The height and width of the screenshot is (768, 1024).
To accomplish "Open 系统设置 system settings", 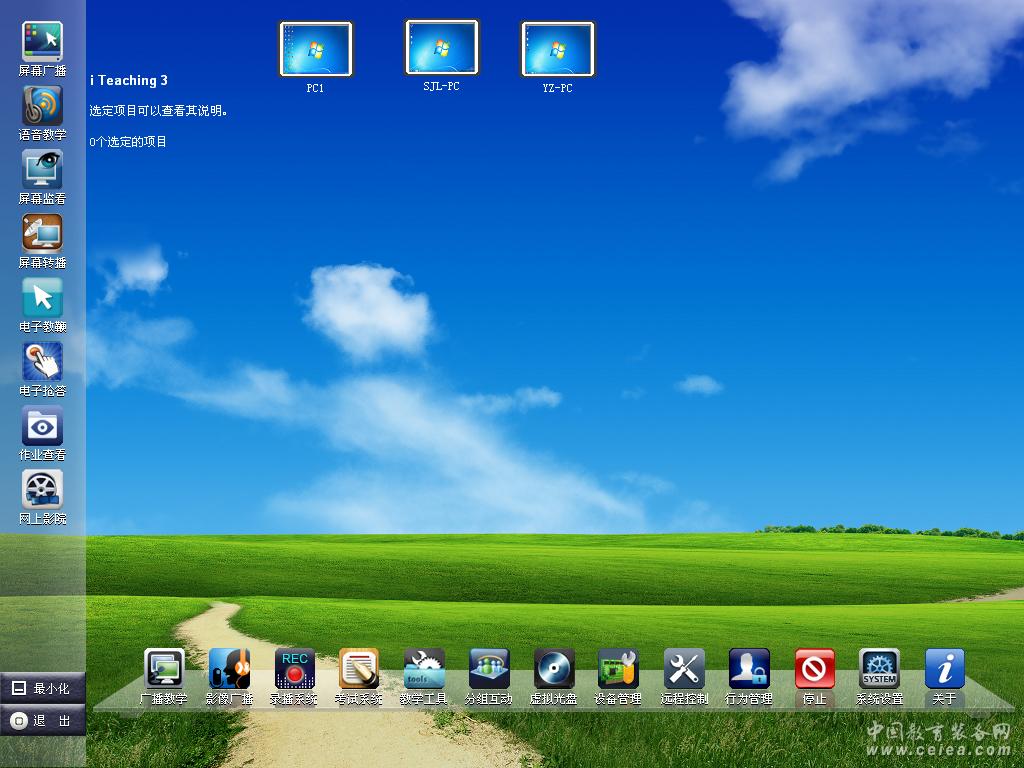I will 879,669.
